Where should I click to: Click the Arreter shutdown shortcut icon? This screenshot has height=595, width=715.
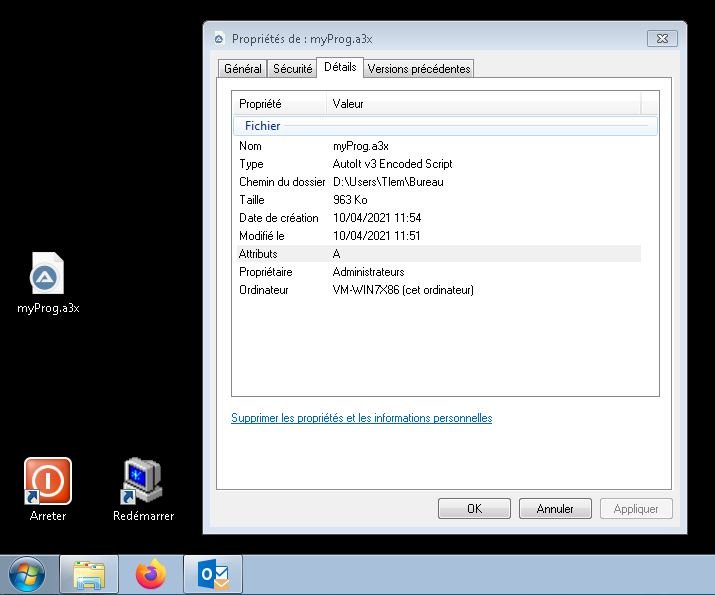(x=48, y=482)
